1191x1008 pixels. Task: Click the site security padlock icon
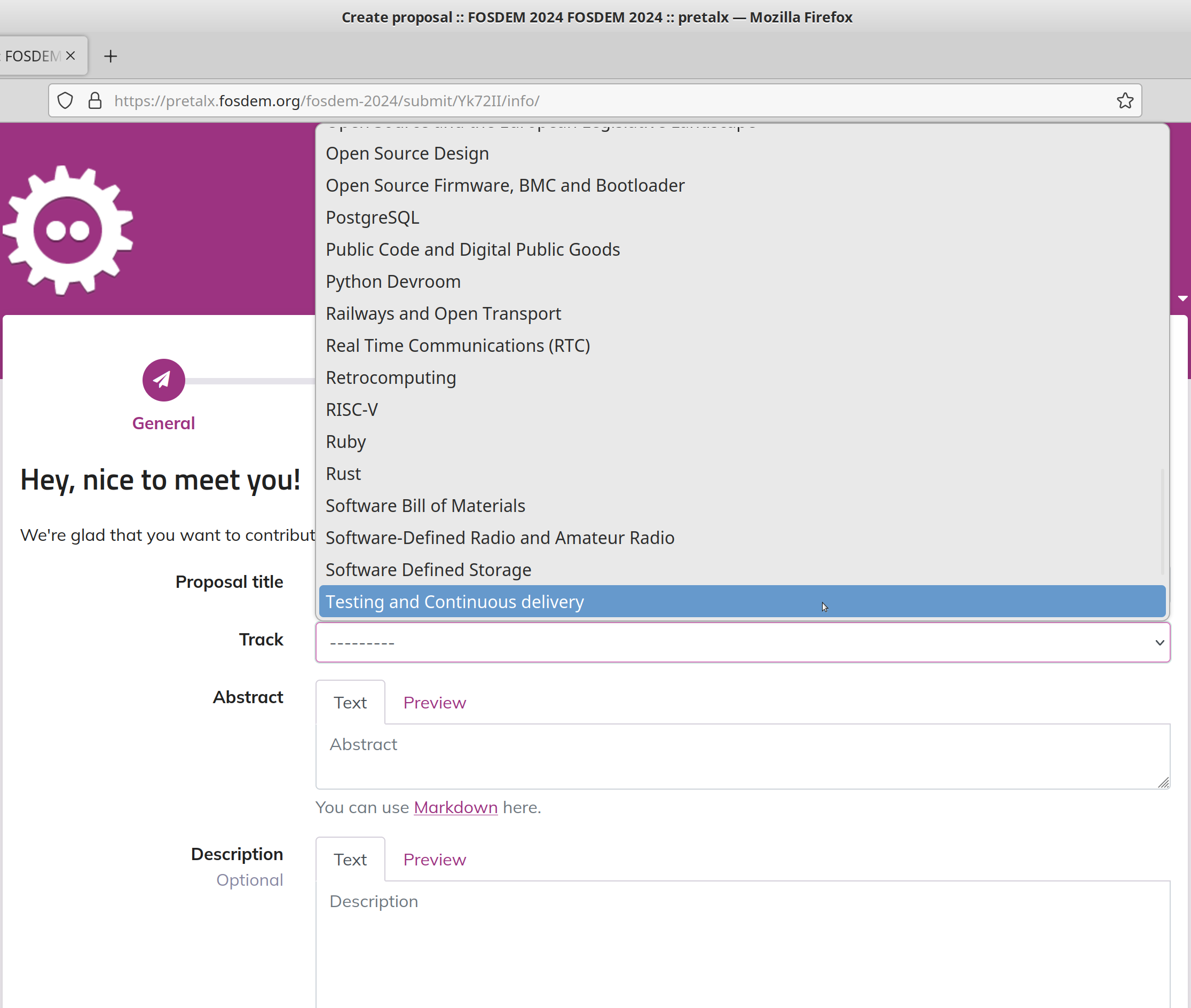pyautogui.click(x=95, y=100)
